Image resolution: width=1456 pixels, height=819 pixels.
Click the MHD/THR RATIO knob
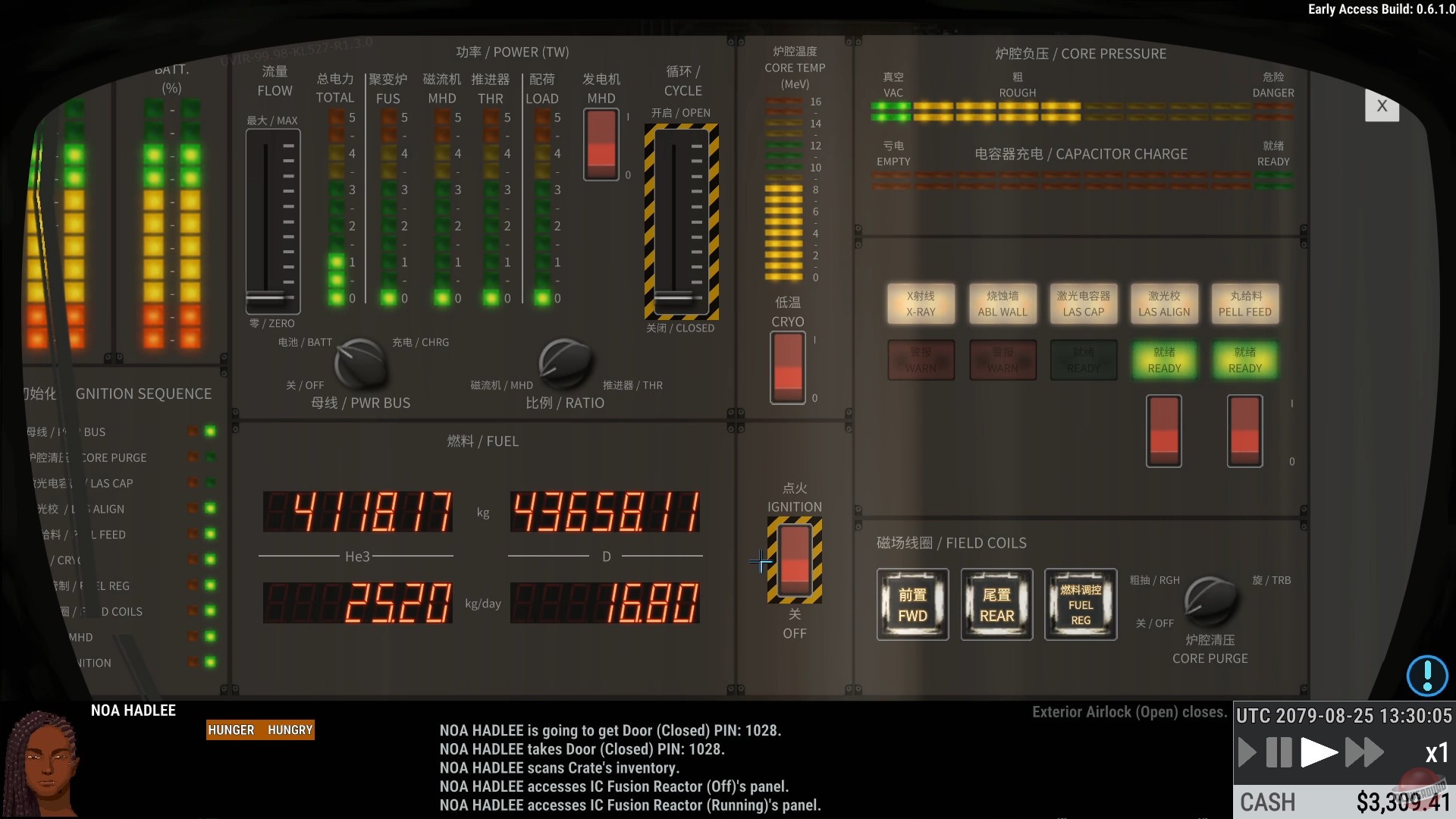coord(565,363)
